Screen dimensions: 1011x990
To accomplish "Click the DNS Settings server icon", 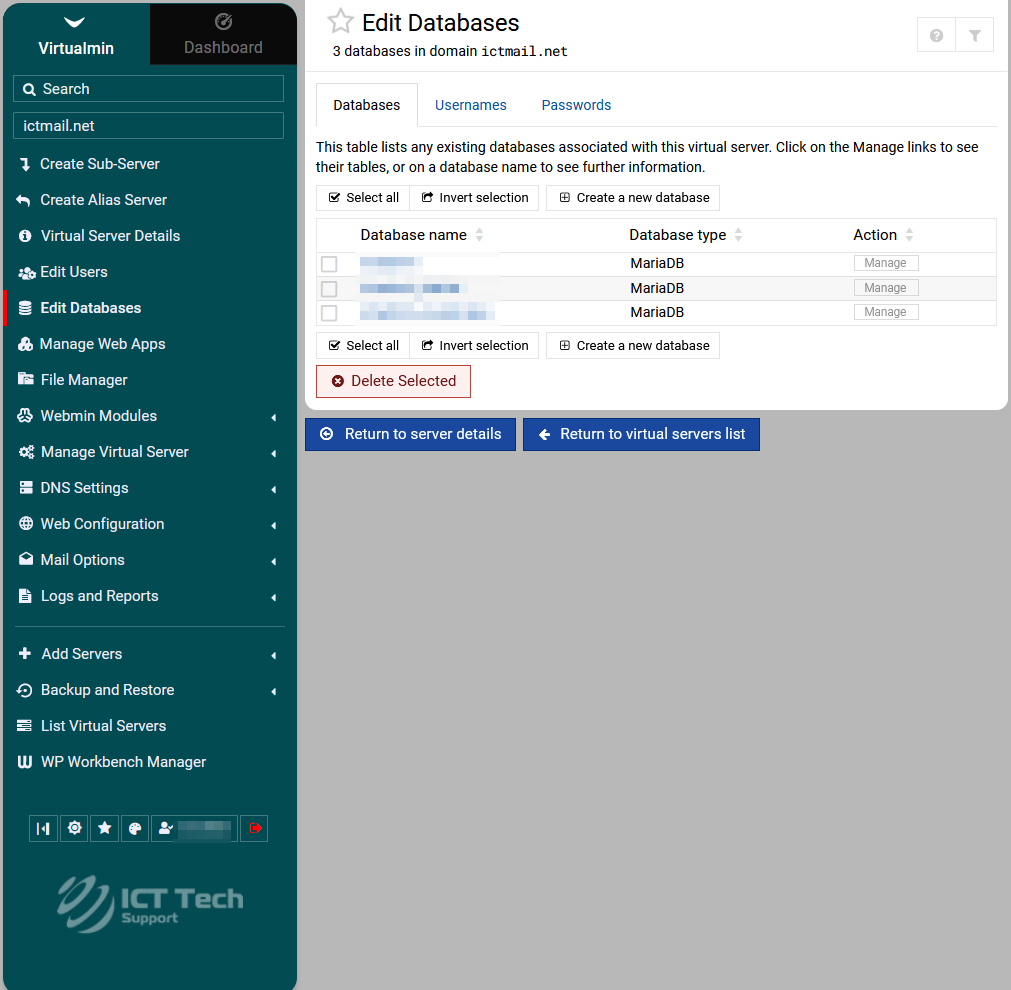I will click(x=26, y=488).
